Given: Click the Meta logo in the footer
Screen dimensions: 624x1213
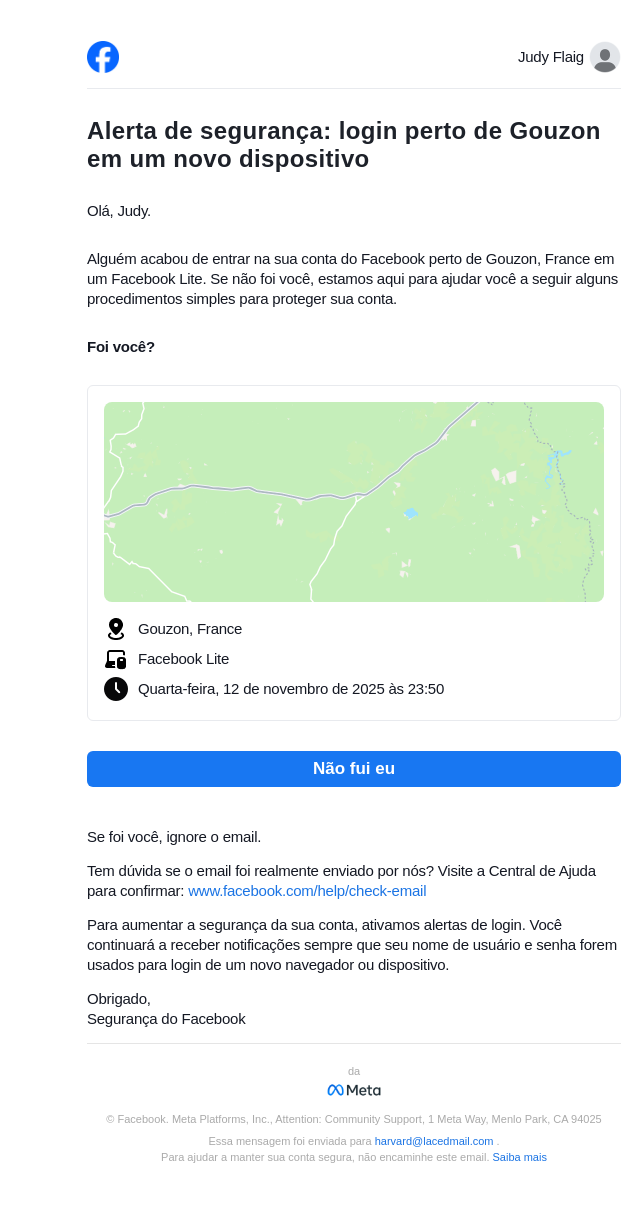Looking at the screenshot, I should 354,1090.
